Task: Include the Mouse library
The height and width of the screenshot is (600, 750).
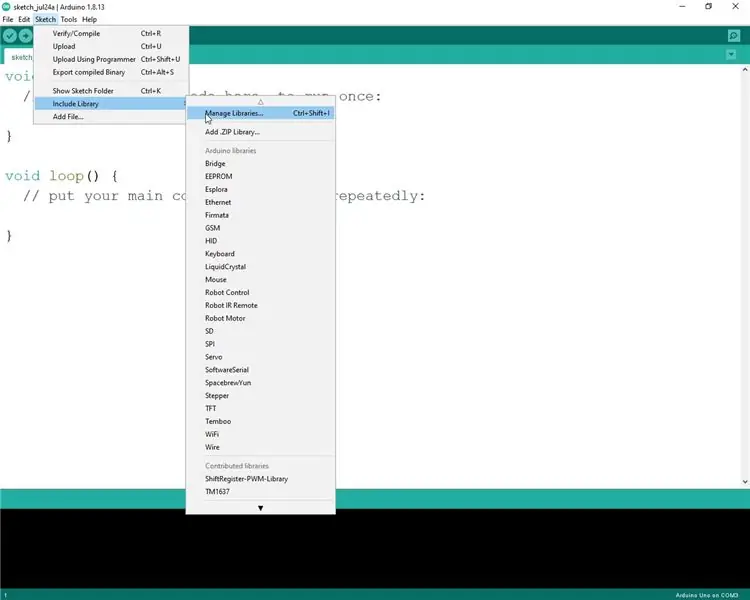Action: (260, 280)
